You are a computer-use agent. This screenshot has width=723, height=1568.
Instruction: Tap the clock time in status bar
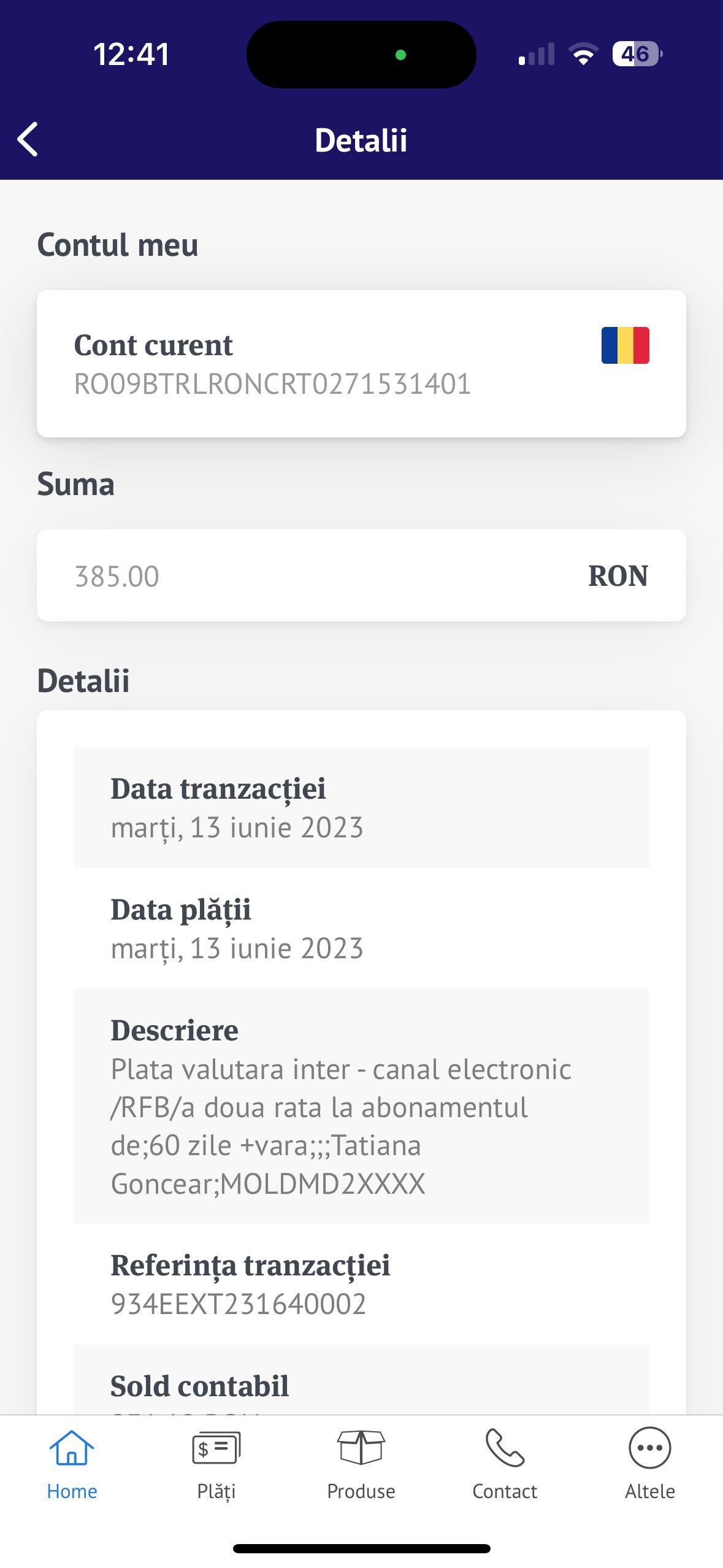click(x=131, y=54)
